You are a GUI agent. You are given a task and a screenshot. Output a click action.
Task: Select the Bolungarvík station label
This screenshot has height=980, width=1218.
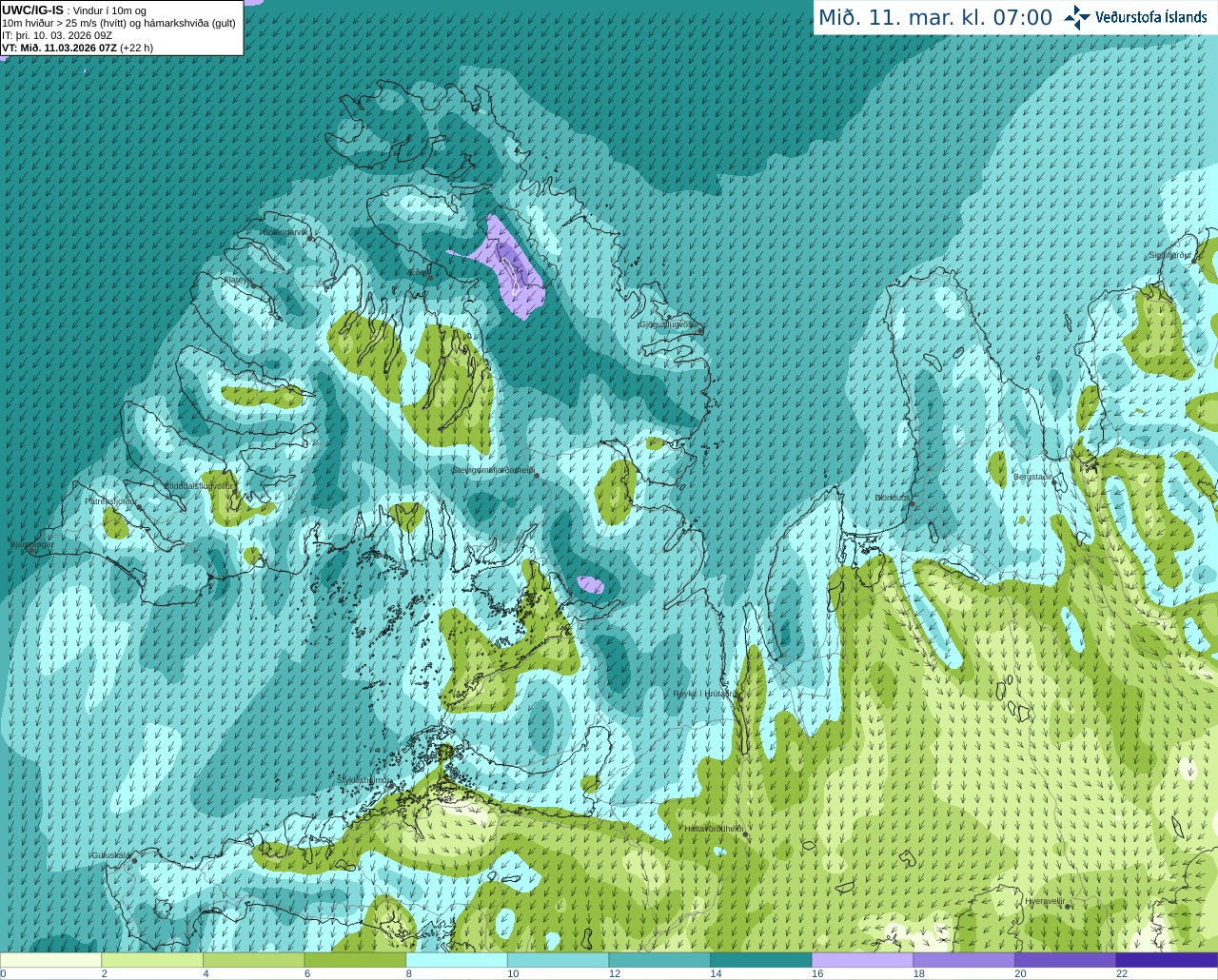pyautogui.click(x=285, y=232)
